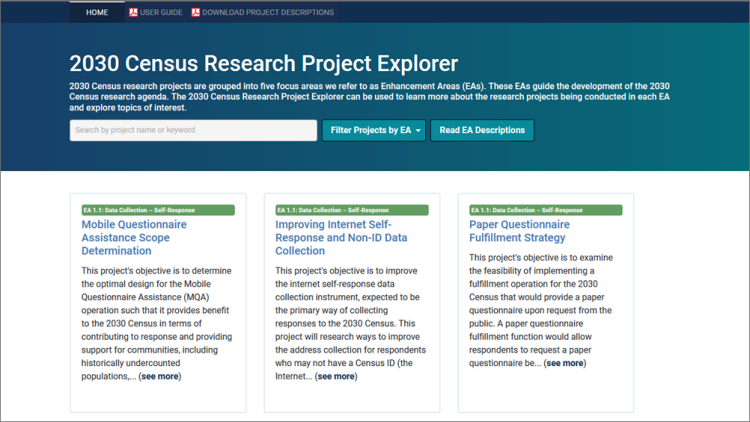Click the 2030 Census Research Project Explorer heading
The image size is (750, 422).
pos(264,64)
